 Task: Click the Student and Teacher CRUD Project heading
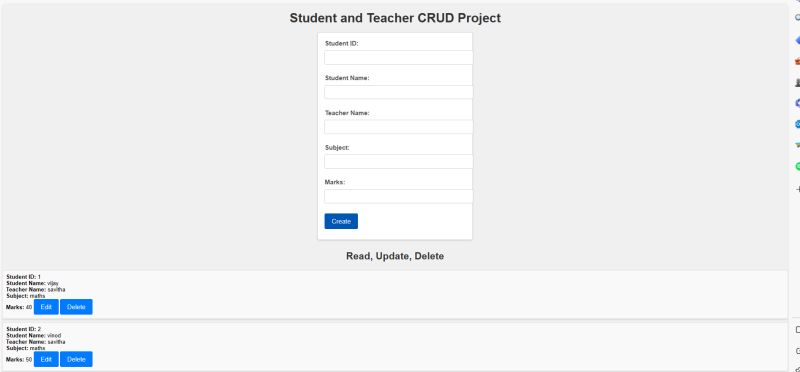pyautogui.click(x=395, y=18)
